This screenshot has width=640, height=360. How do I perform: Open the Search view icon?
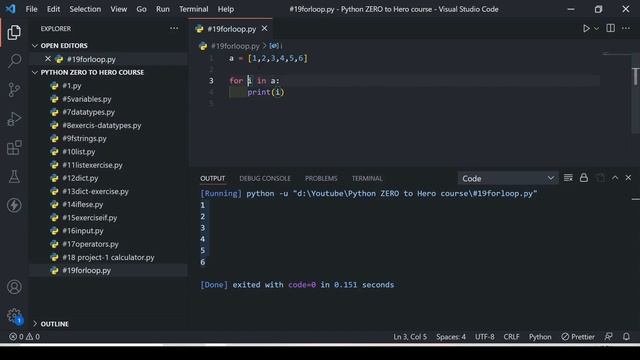[14, 61]
